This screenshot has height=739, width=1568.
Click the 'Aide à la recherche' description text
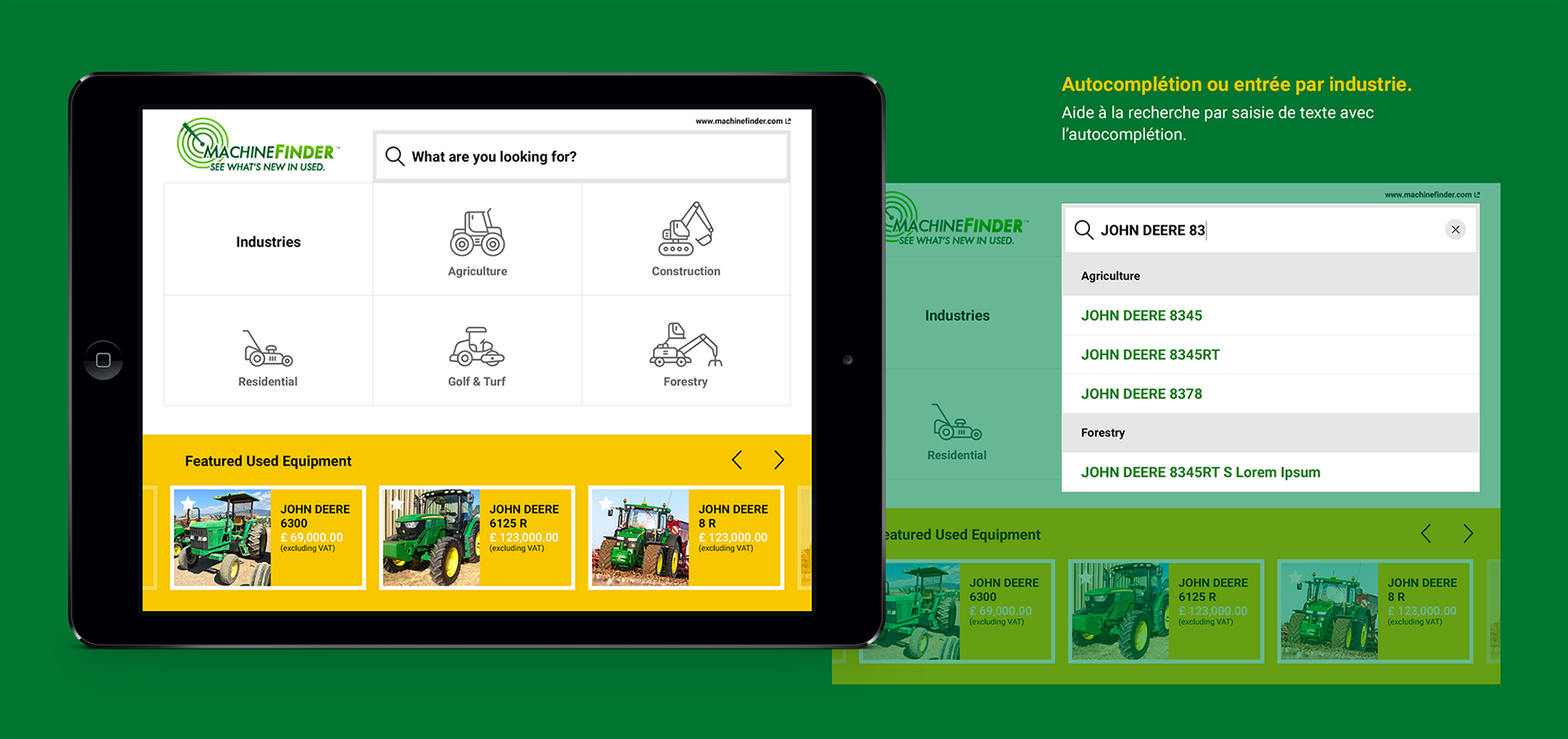[x=1218, y=123]
